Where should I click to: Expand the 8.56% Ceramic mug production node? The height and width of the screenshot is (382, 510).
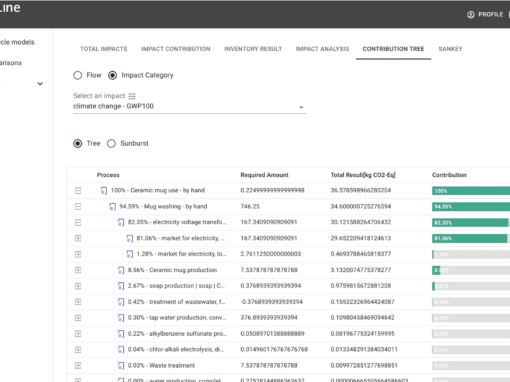[78, 270]
